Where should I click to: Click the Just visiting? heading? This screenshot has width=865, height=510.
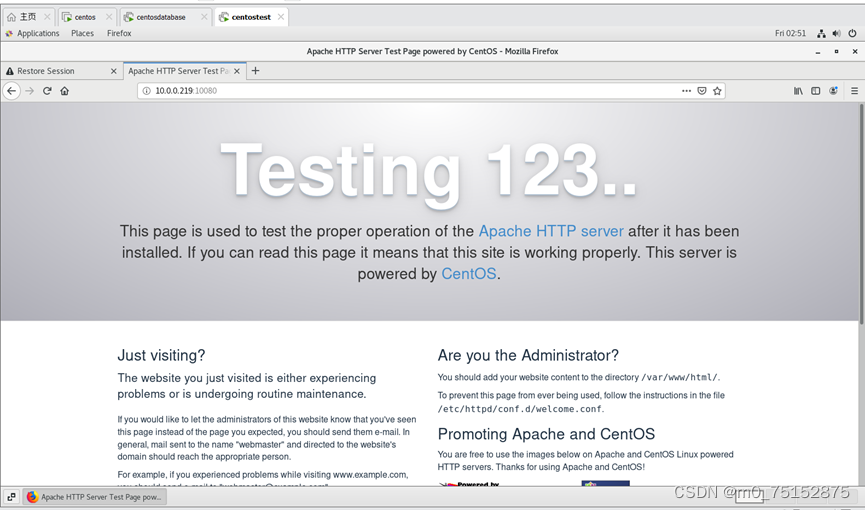click(x=161, y=355)
